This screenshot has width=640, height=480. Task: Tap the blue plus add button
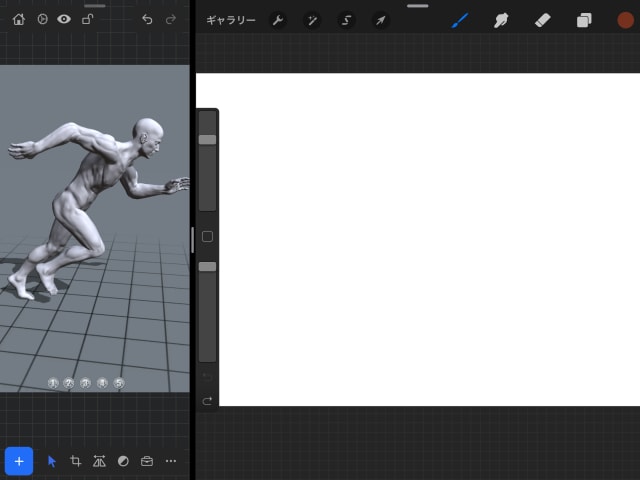[x=19, y=461]
